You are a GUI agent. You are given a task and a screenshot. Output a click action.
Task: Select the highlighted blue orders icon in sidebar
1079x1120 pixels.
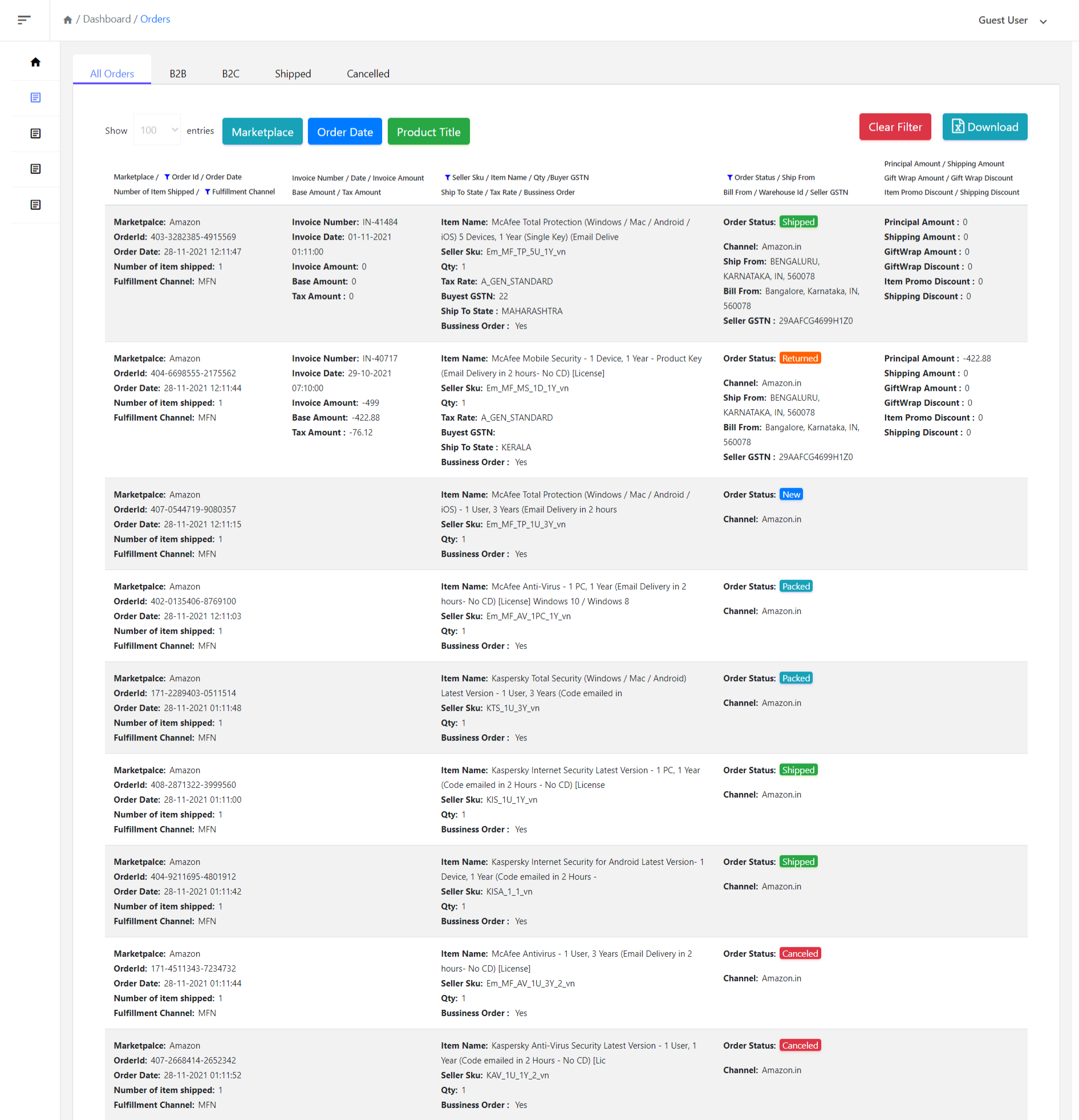pos(35,98)
